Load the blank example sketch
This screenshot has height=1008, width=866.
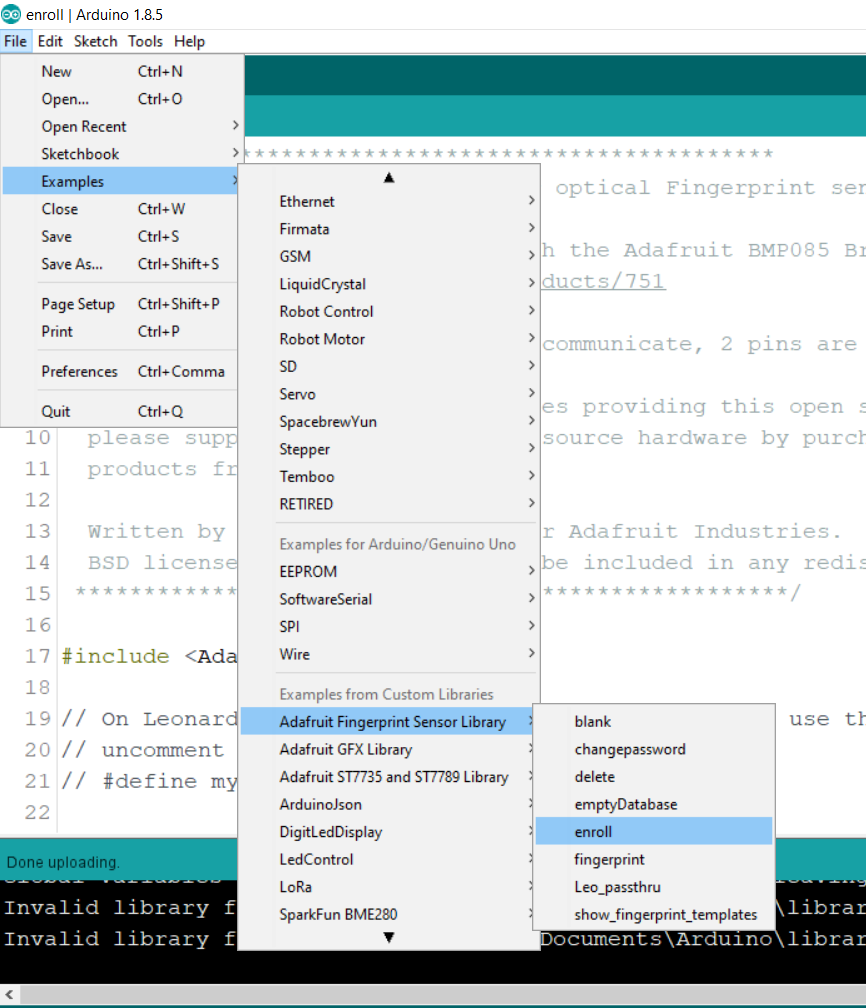pos(654,722)
